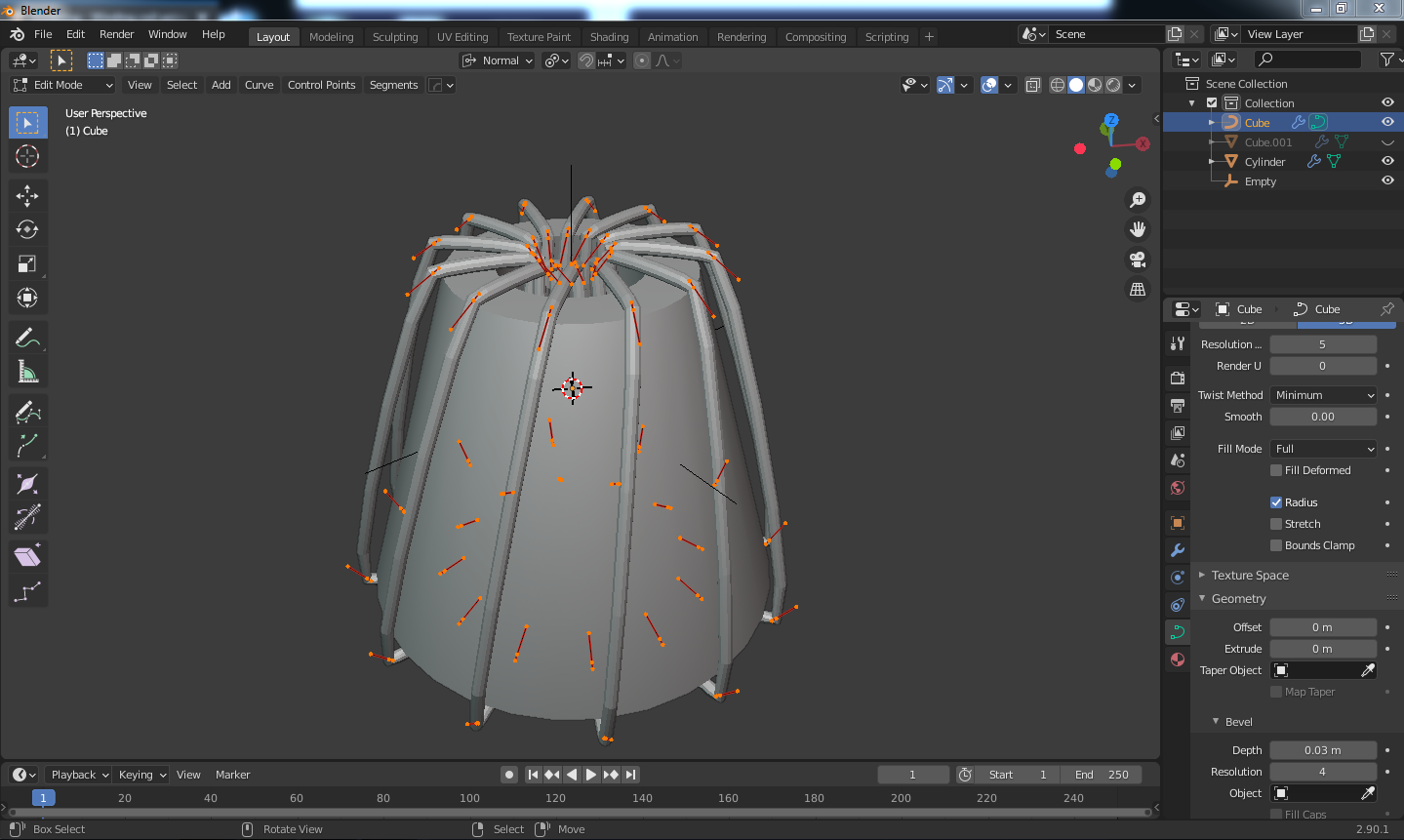Switch orthographic/perspective grid icon
The image size is (1404, 840).
[x=1138, y=289]
